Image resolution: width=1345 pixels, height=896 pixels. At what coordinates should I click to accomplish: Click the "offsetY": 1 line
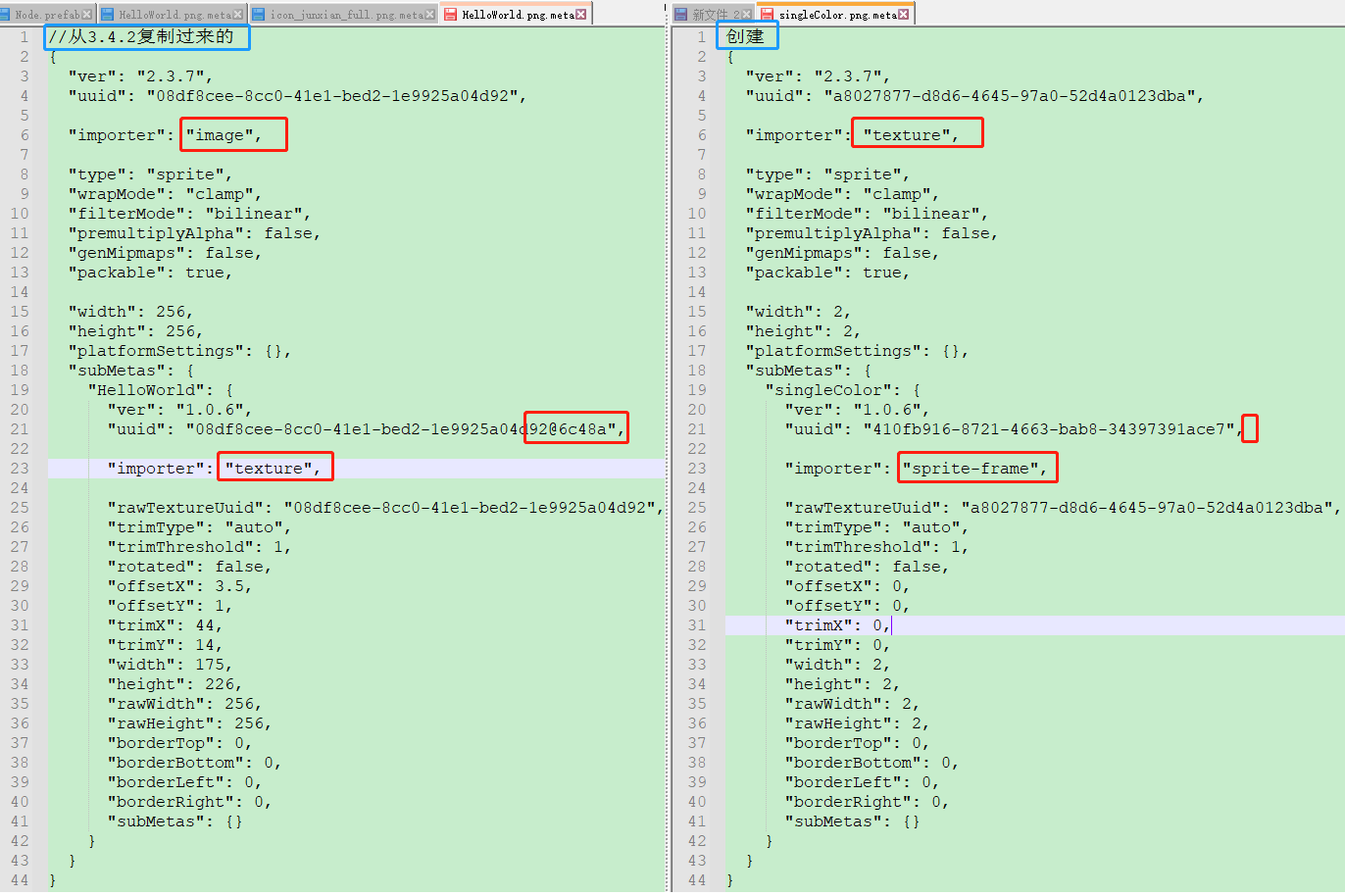171,606
